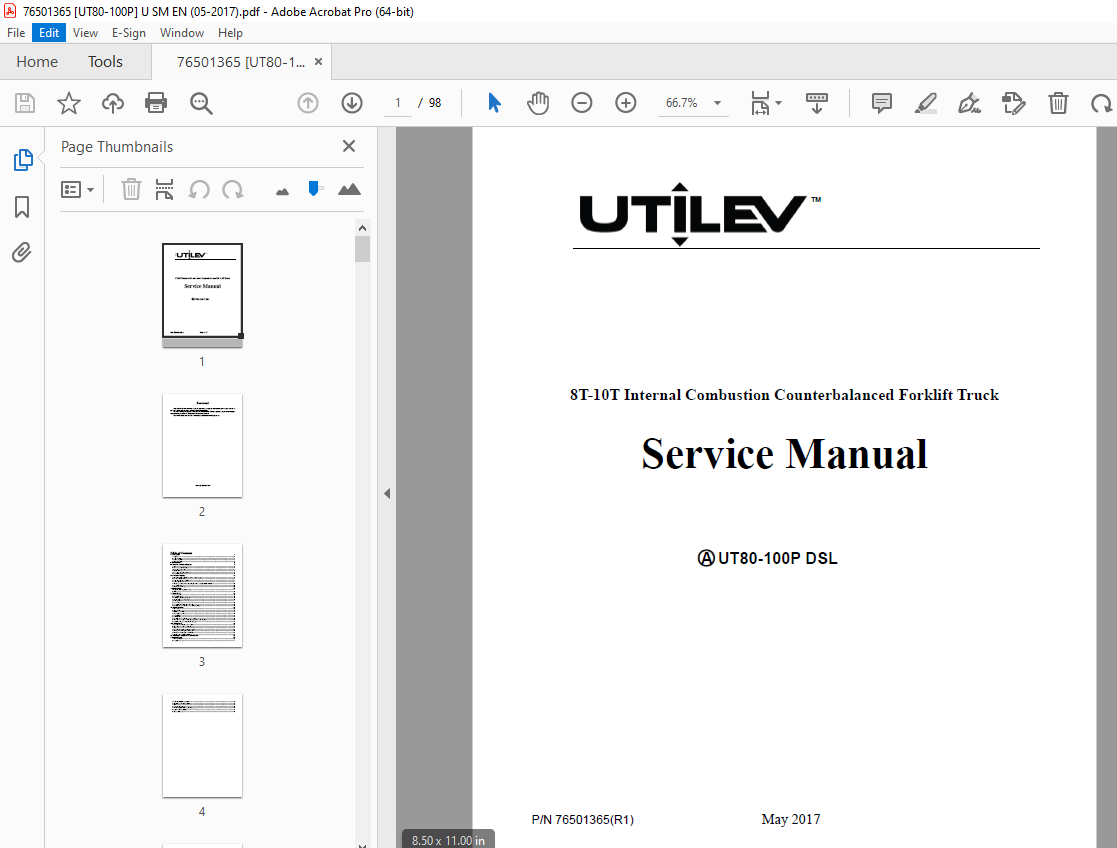Print the document with printer icon
The height and width of the screenshot is (848, 1117).
[156, 103]
